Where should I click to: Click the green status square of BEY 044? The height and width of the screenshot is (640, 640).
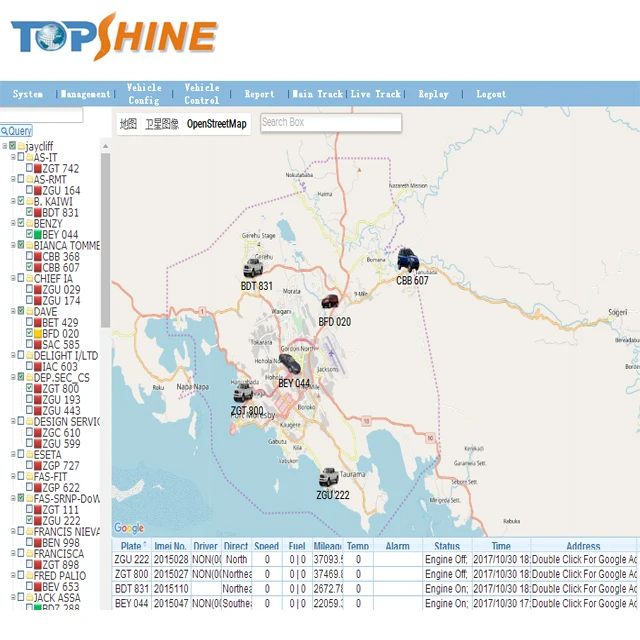38,235
